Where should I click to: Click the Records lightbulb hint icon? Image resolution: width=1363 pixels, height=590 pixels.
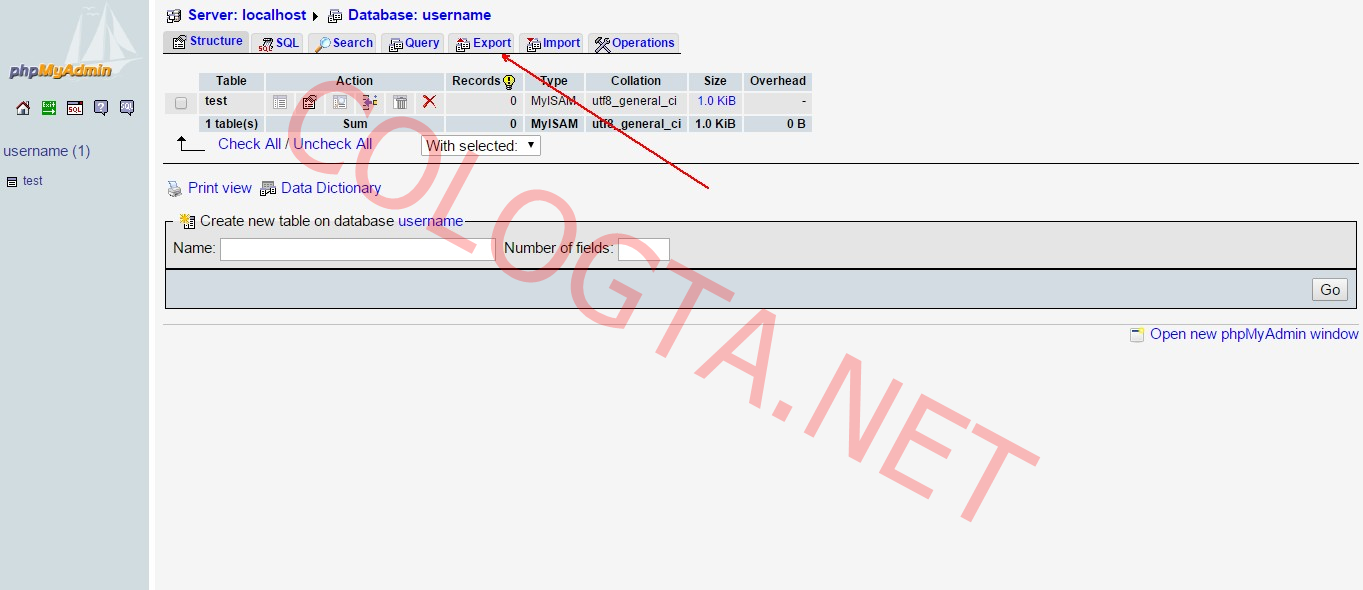[509, 81]
